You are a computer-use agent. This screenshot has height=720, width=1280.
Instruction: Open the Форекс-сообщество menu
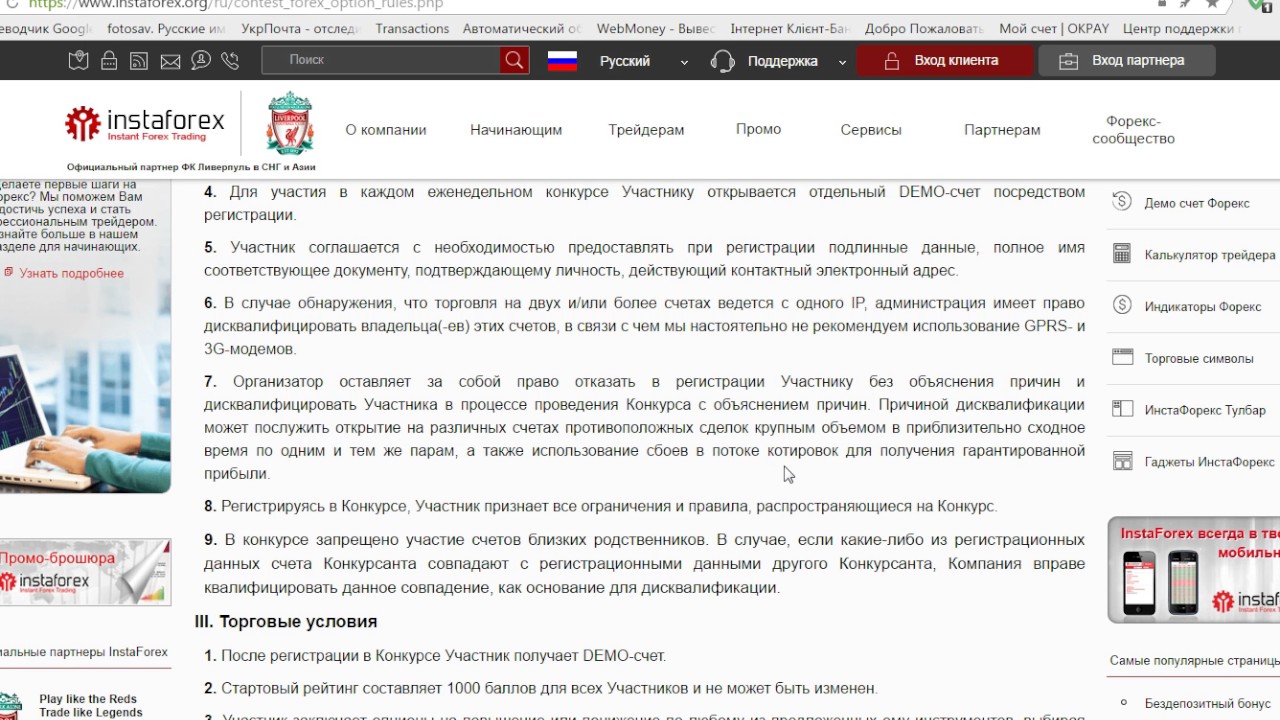coord(1133,130)
